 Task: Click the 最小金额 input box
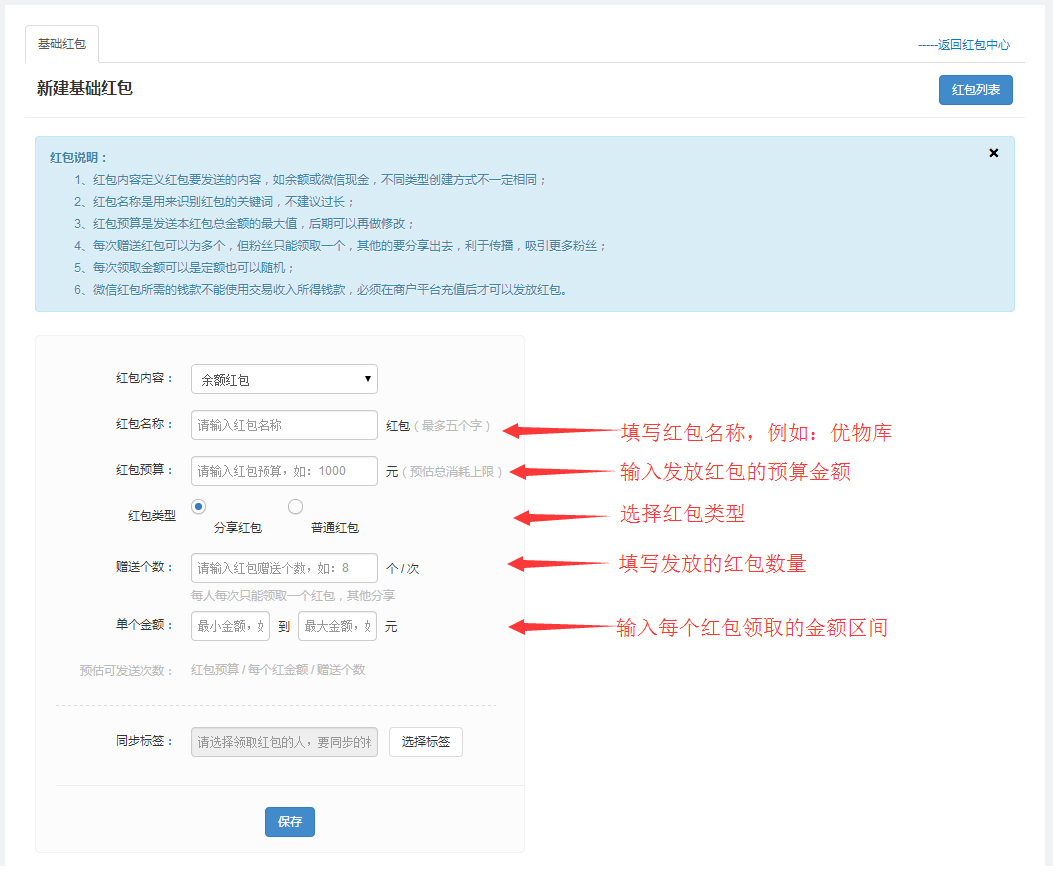click(x=230, y=626)
